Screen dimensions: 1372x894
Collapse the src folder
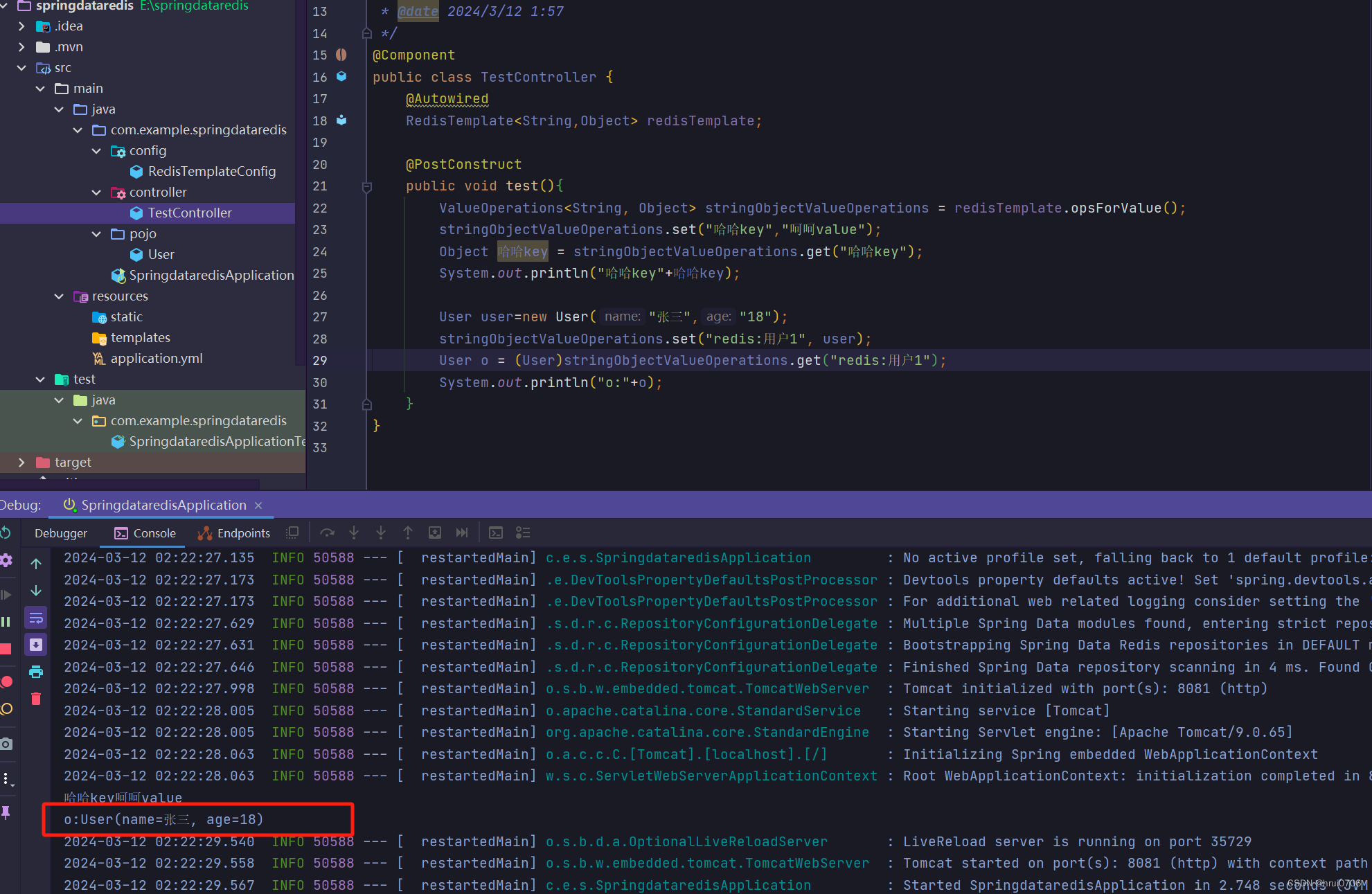[21, 67]
